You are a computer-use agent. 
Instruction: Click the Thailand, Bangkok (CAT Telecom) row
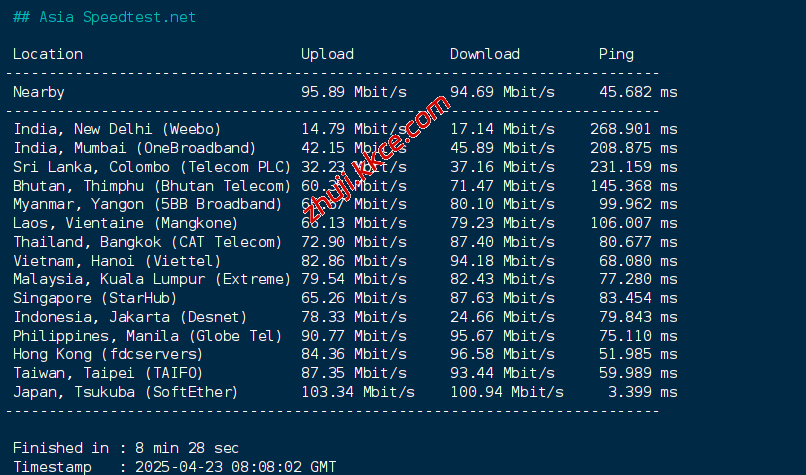tap(147, 242)
